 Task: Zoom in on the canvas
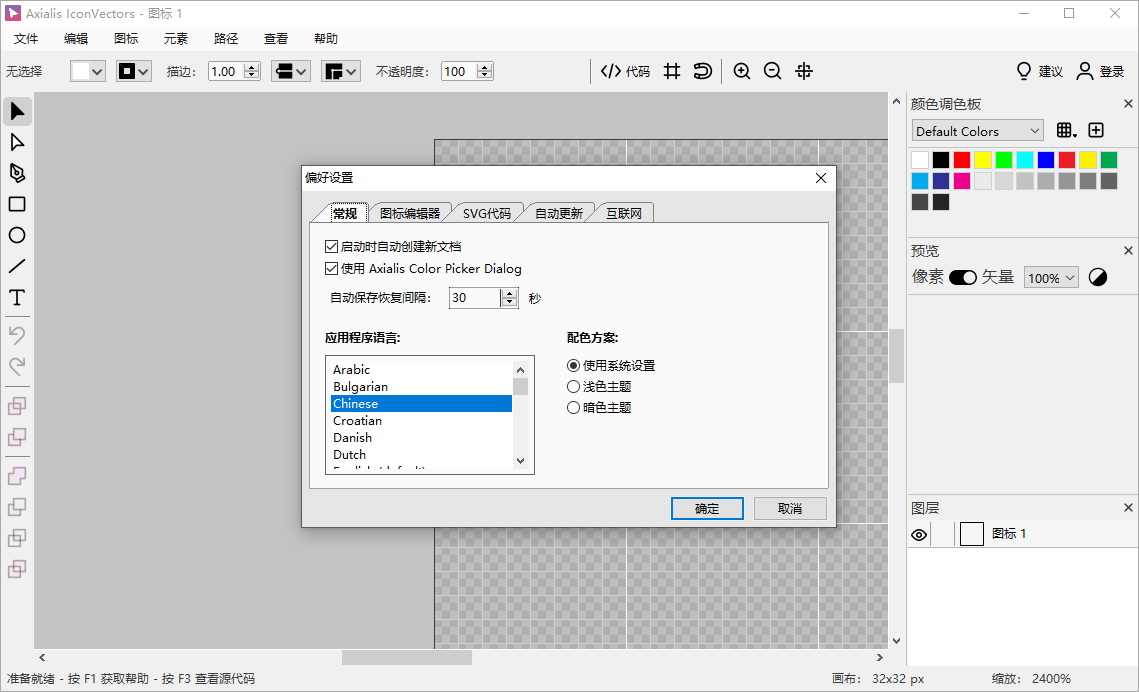coord(741,71)
